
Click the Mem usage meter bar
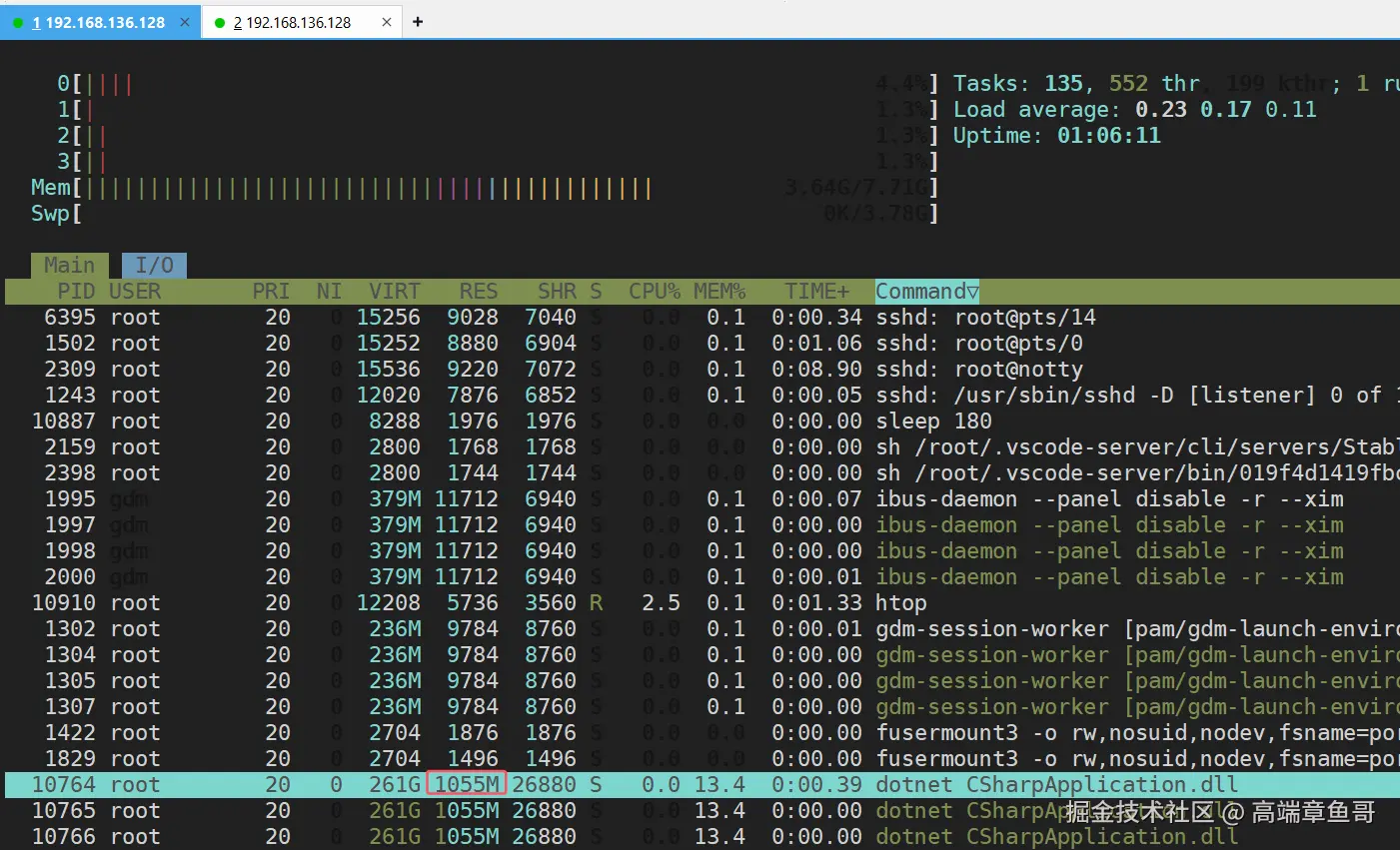pyautogui.click(x=485, y=188)
